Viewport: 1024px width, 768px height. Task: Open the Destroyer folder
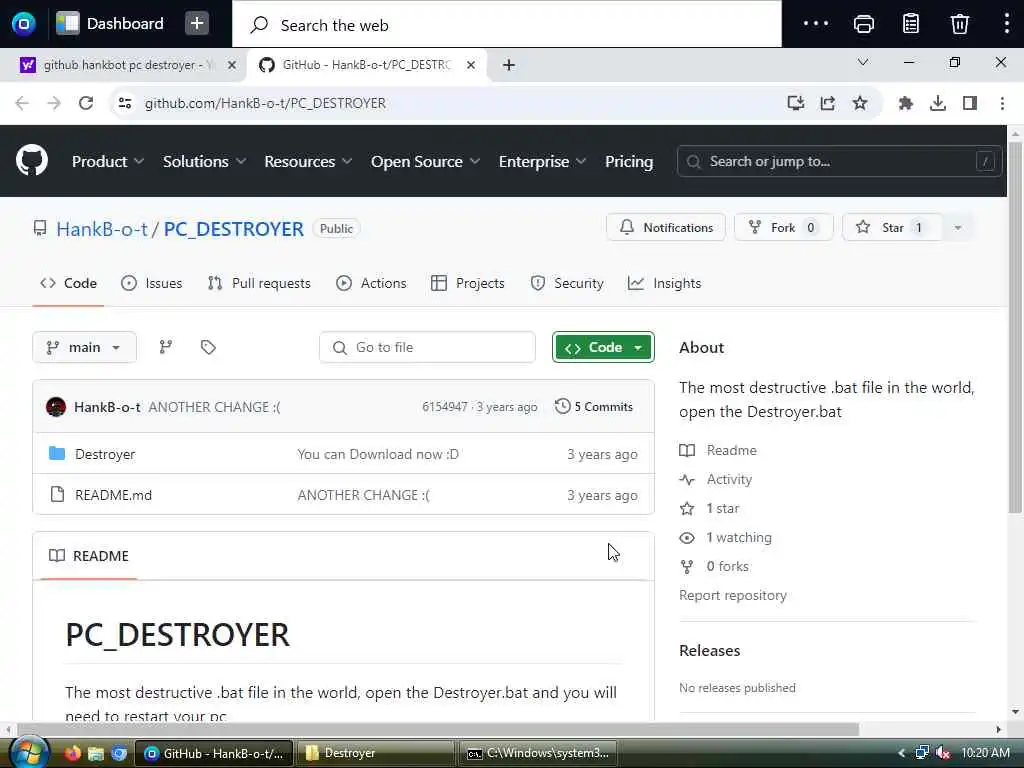[x=104, y=454]
